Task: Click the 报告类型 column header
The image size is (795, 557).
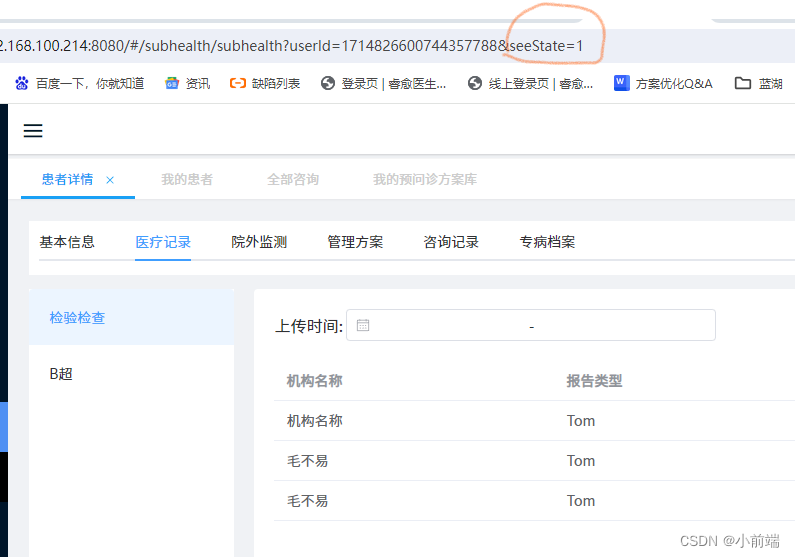Action: (594, 381)
